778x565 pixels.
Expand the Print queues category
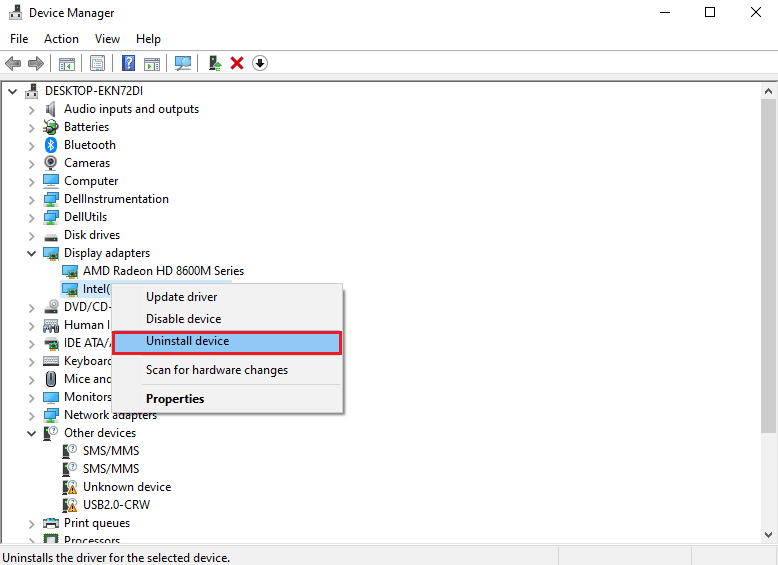32,524
